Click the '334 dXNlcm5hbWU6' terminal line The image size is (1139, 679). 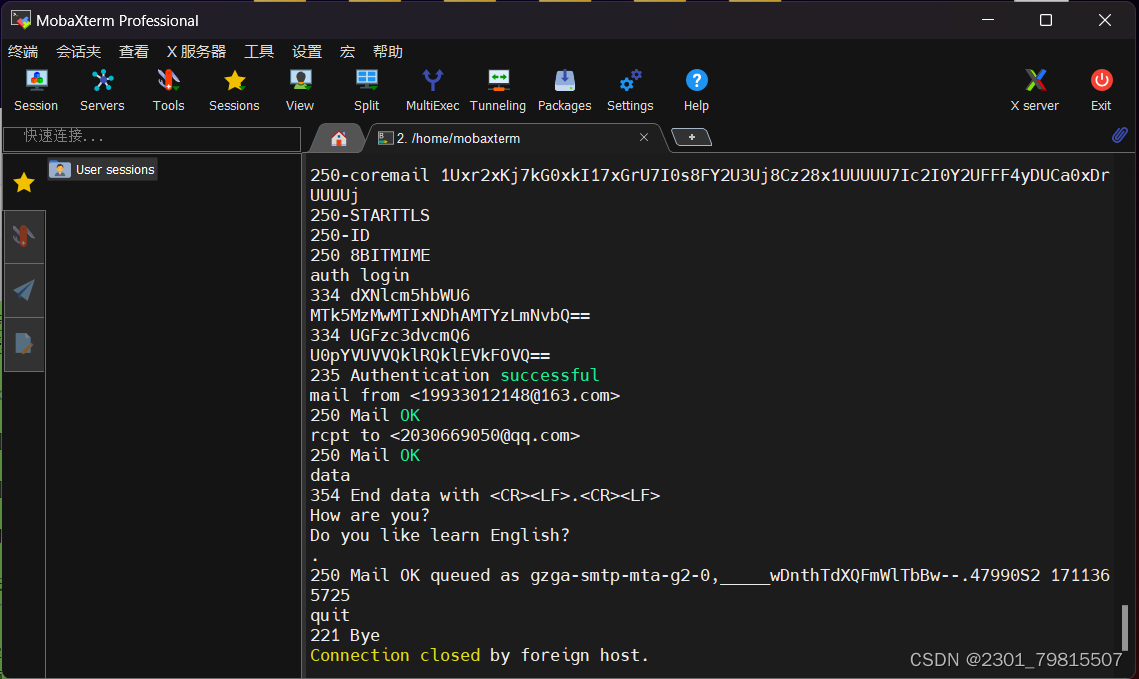point(390,296)
